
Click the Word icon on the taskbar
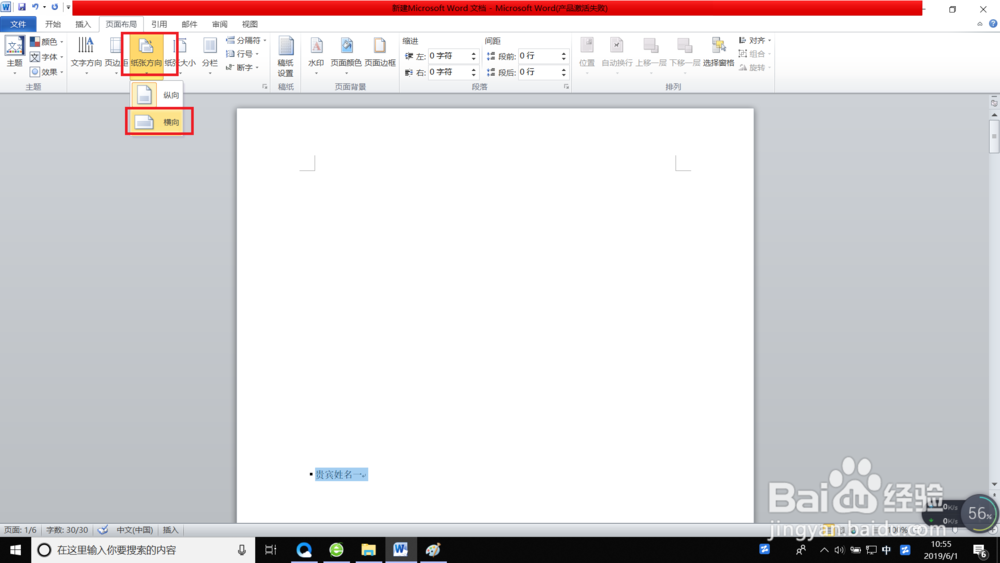[x=401, y=550]
